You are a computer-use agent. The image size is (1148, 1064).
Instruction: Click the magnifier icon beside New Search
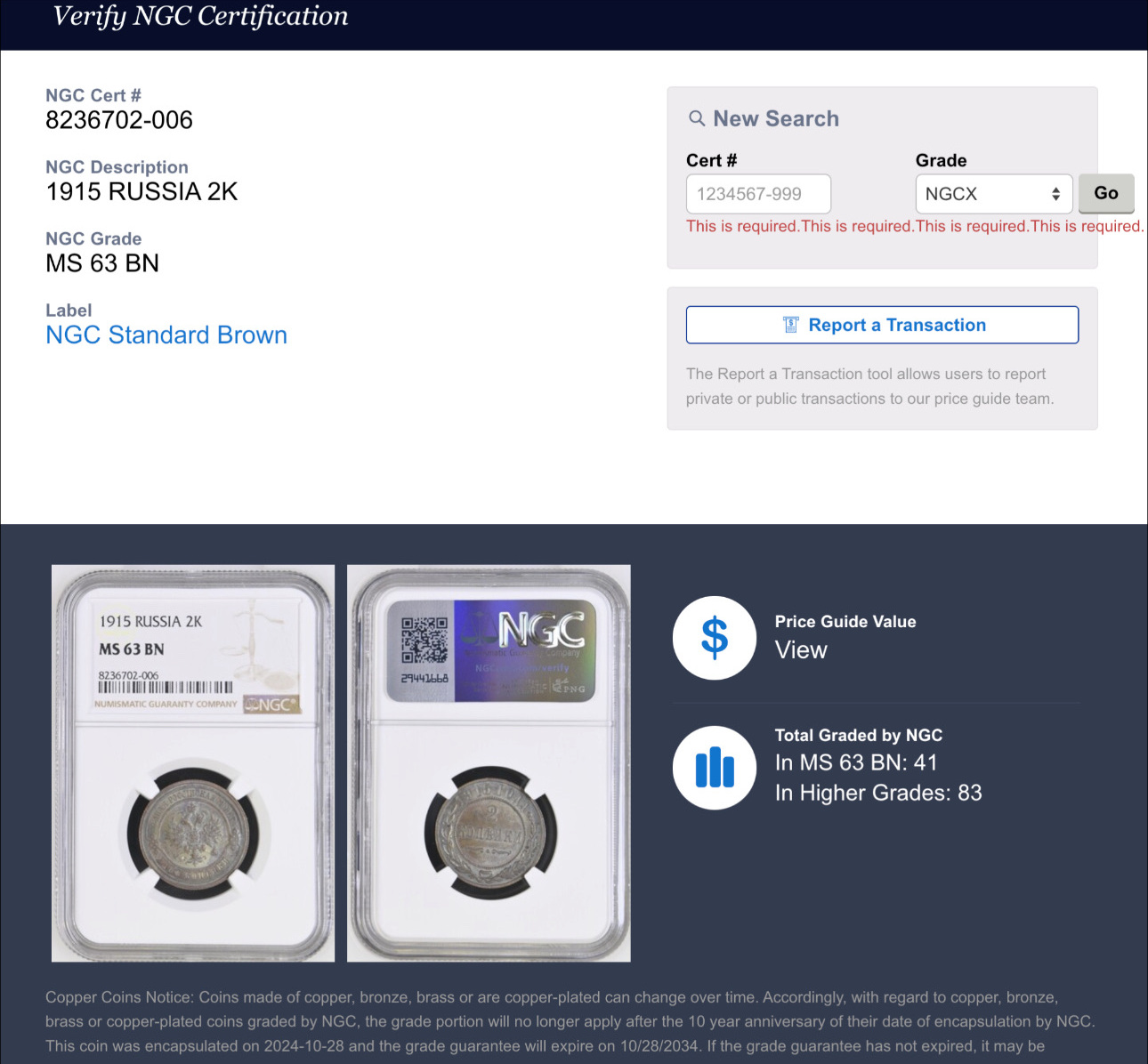click(x=697, y=118)
